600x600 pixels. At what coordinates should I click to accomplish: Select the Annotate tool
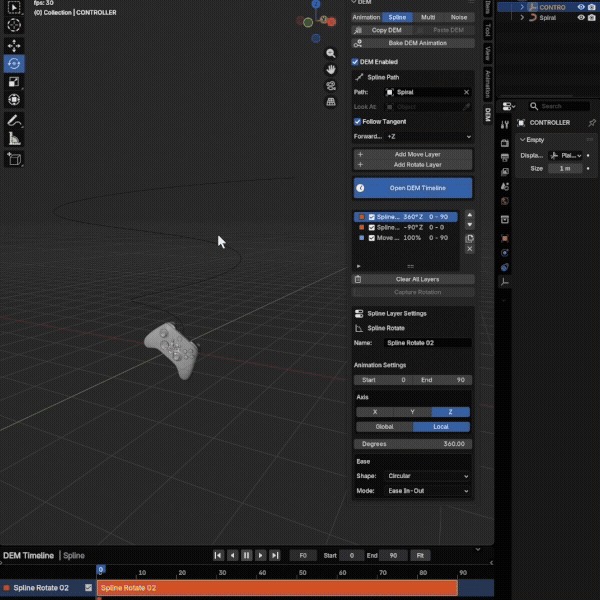coord(14,121)
